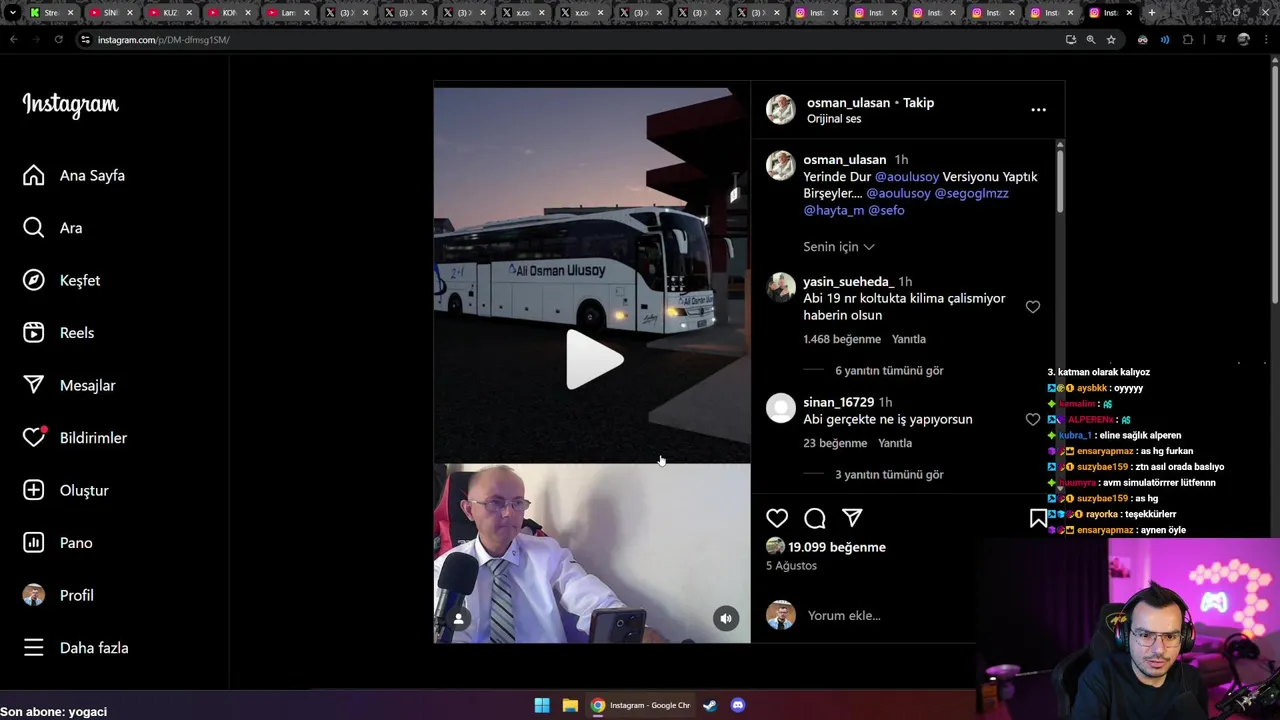This screenshot has width=1280, height=720.
Task: Open the @sefo mention
Action: click(x=886, y=211)
